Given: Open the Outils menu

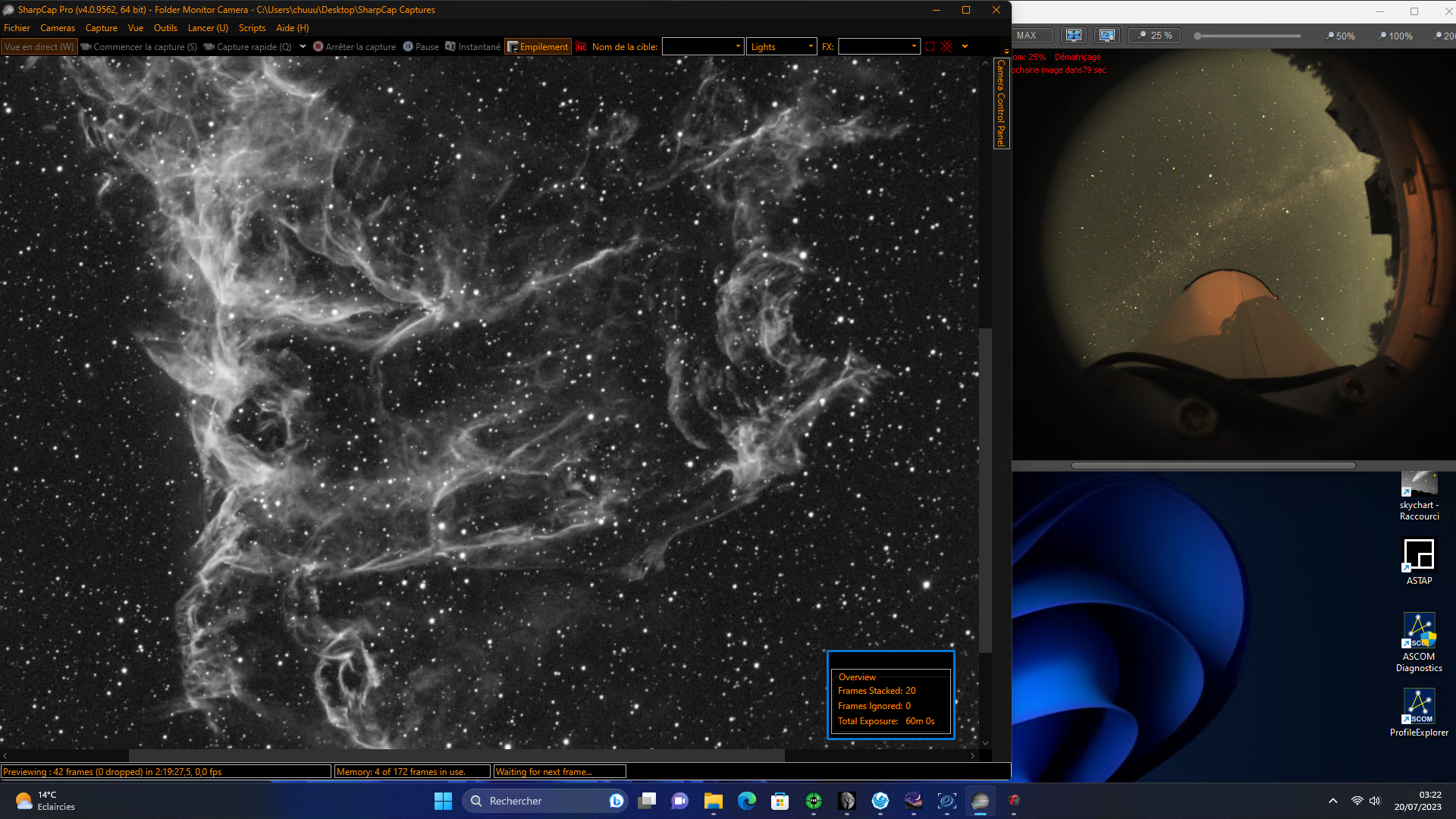Looking at the screenshot, I should point(165,28).
